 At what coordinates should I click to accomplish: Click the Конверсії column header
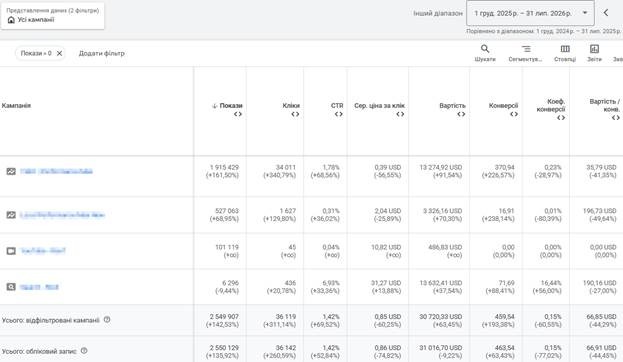503,105
